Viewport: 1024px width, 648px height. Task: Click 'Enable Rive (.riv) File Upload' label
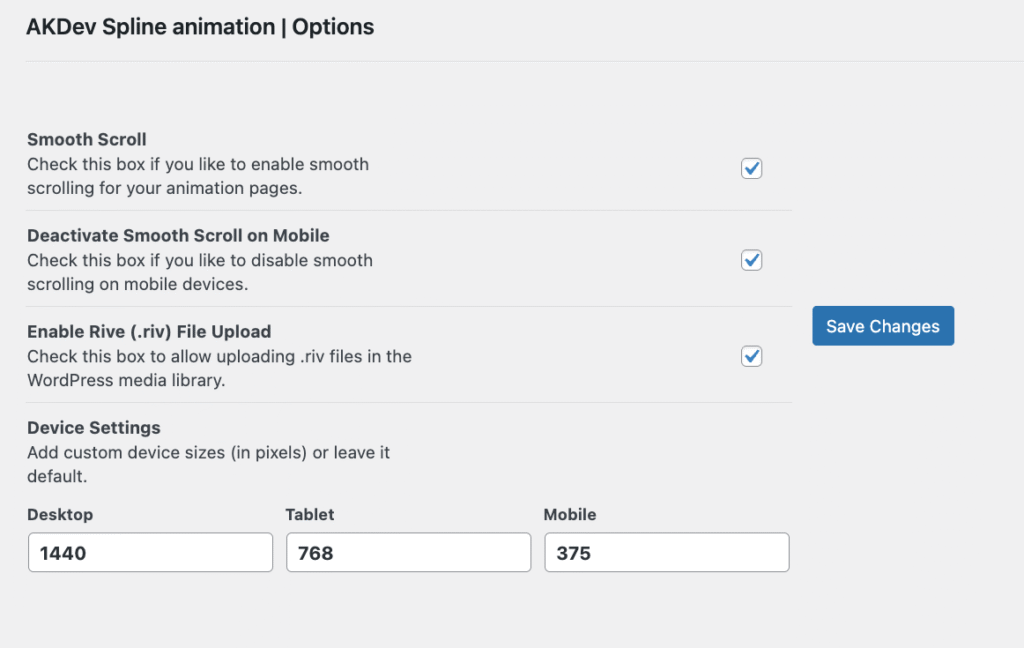[149, 331]
